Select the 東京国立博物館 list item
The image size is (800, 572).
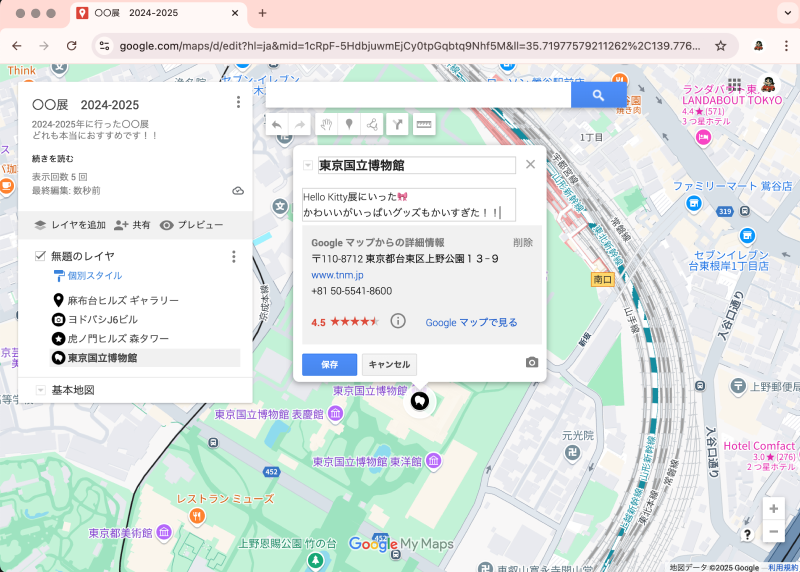(x=145, y=358)
